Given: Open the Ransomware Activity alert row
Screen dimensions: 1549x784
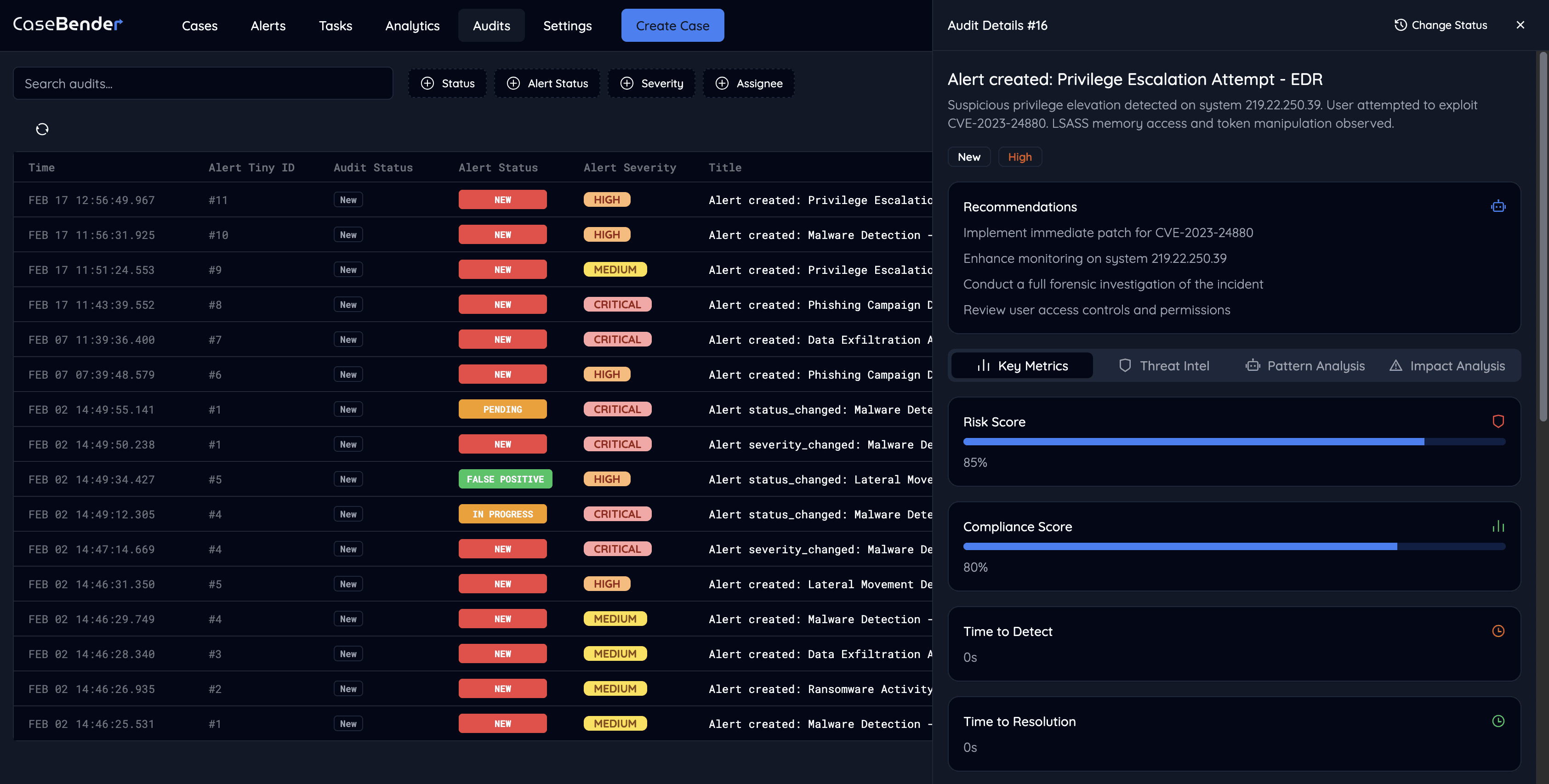Looking at the screenshot, I should tap(473, 688).
